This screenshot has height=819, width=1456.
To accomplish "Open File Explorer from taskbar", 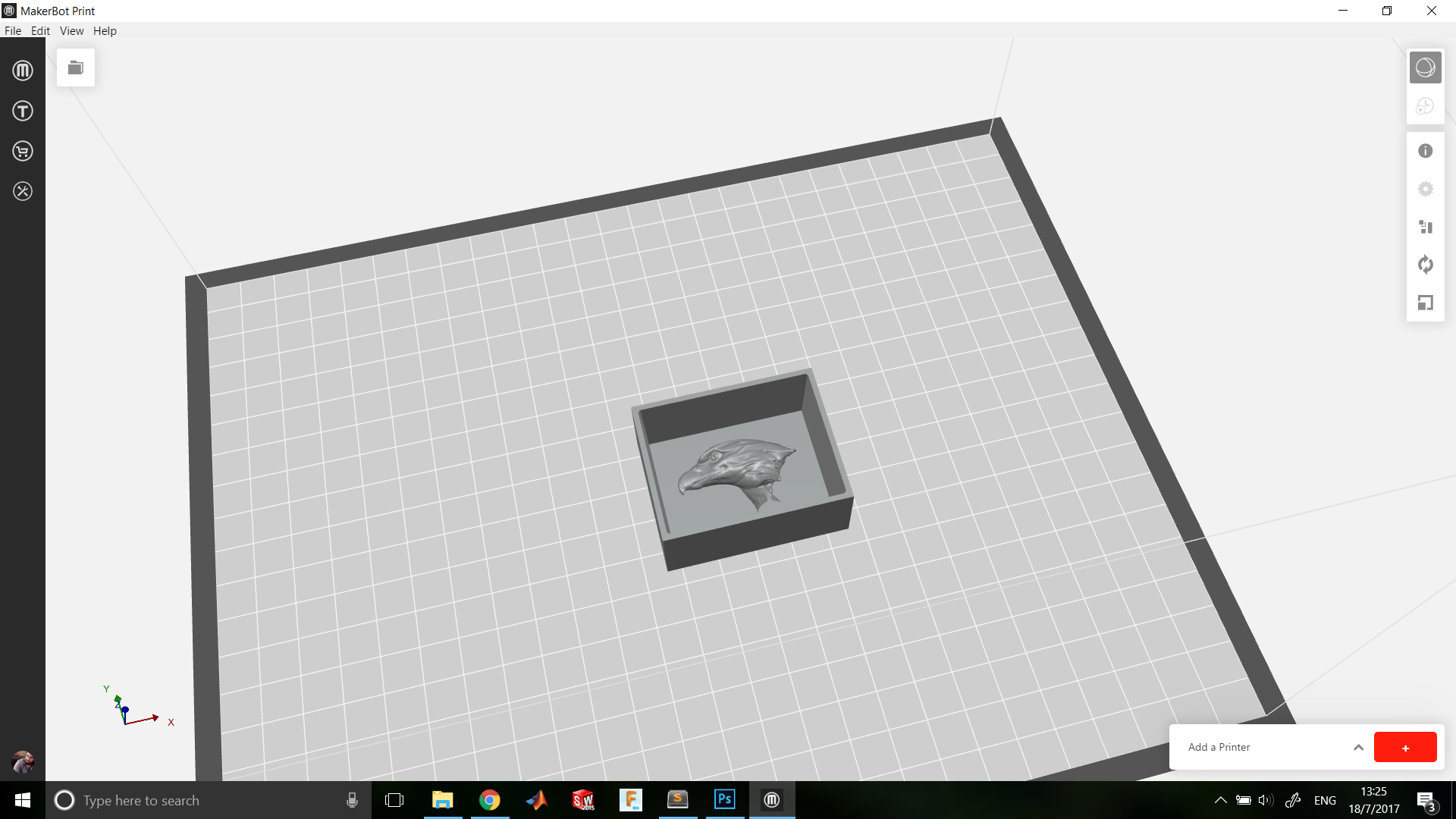I will (442, 800).
